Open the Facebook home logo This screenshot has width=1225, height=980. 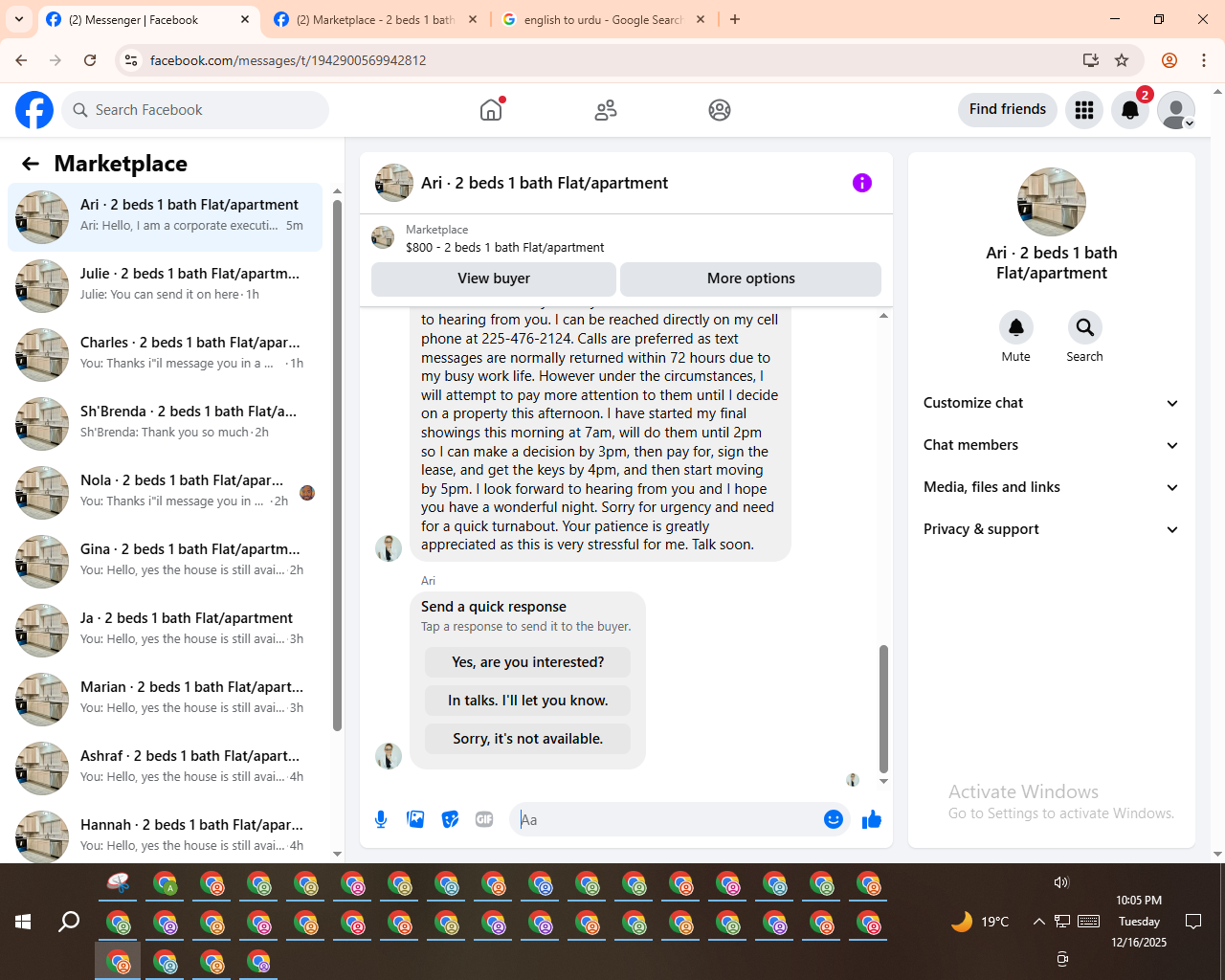(x=34, y=110)
